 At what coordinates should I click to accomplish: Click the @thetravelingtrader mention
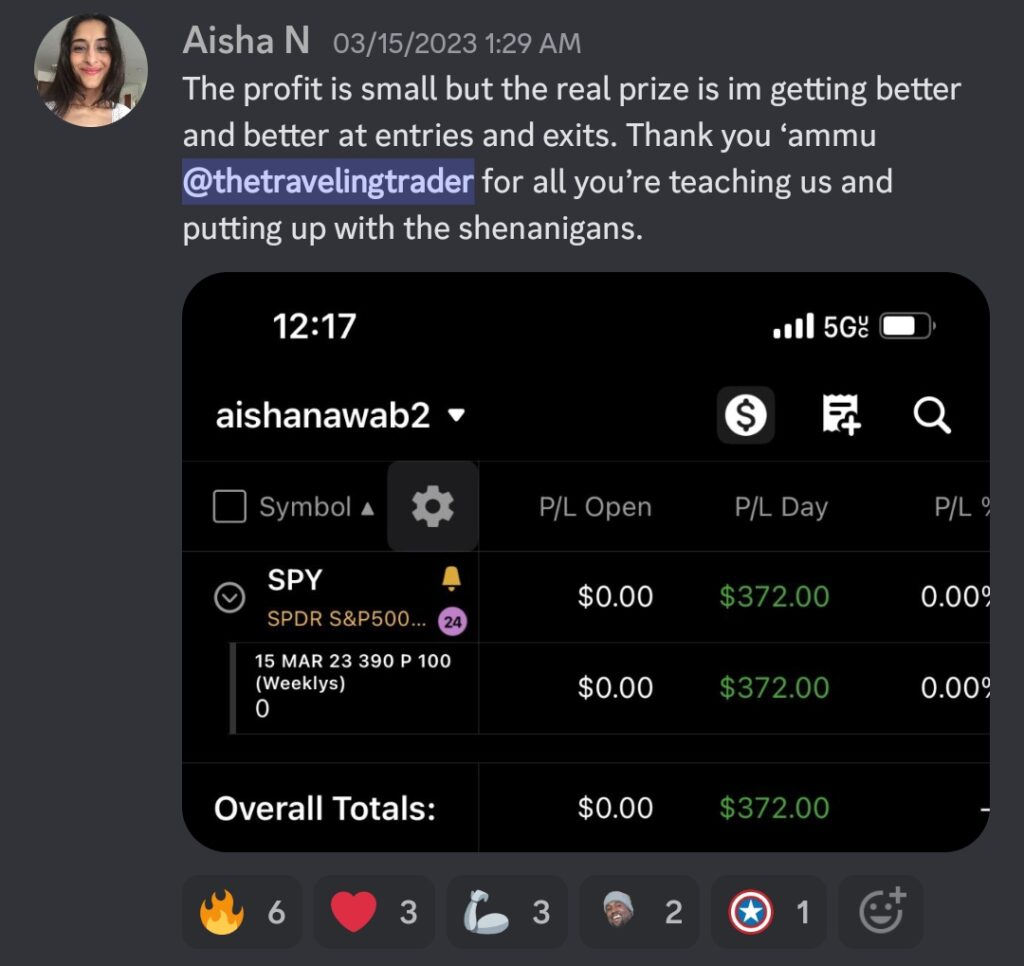tap(328, 182)
